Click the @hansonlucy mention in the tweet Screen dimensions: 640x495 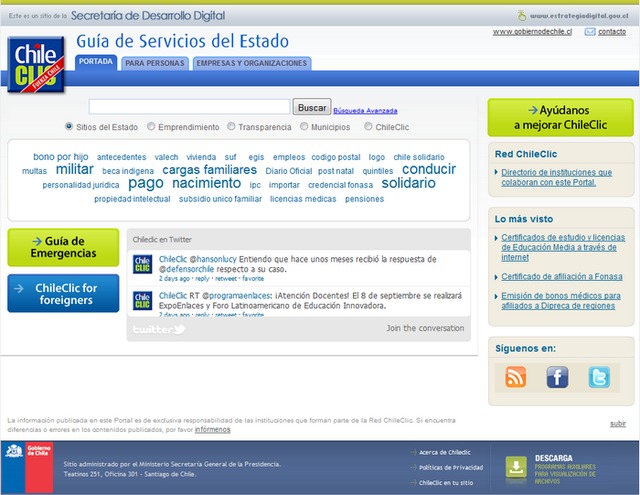(213, 259)
